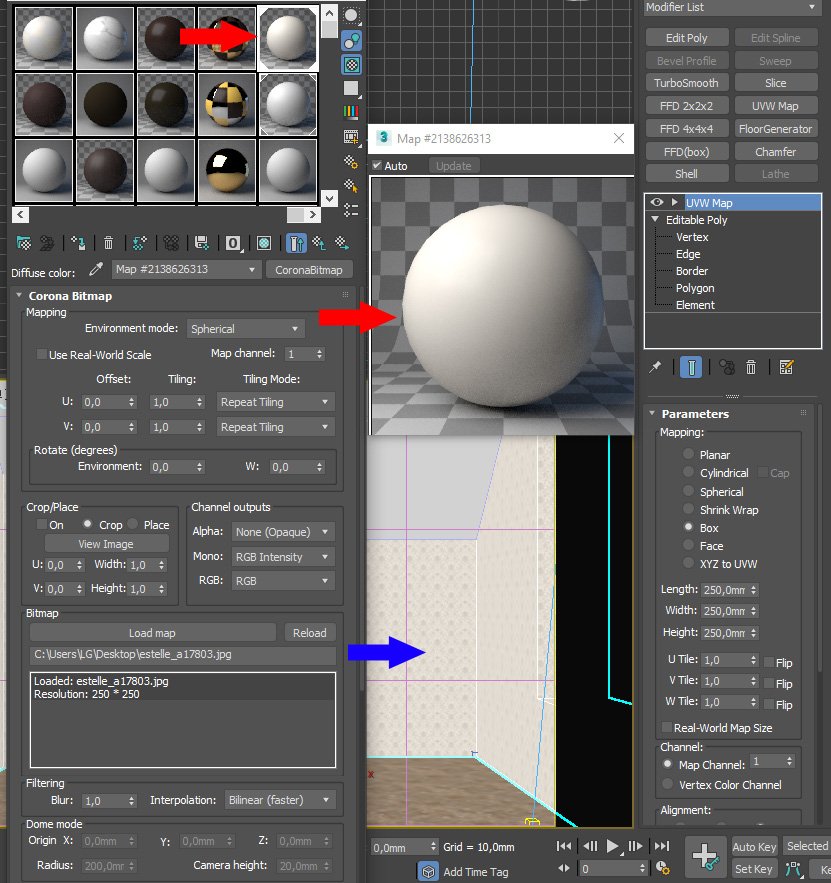Click the Get Material icon
831x883 pixels.
coord(23,243)
